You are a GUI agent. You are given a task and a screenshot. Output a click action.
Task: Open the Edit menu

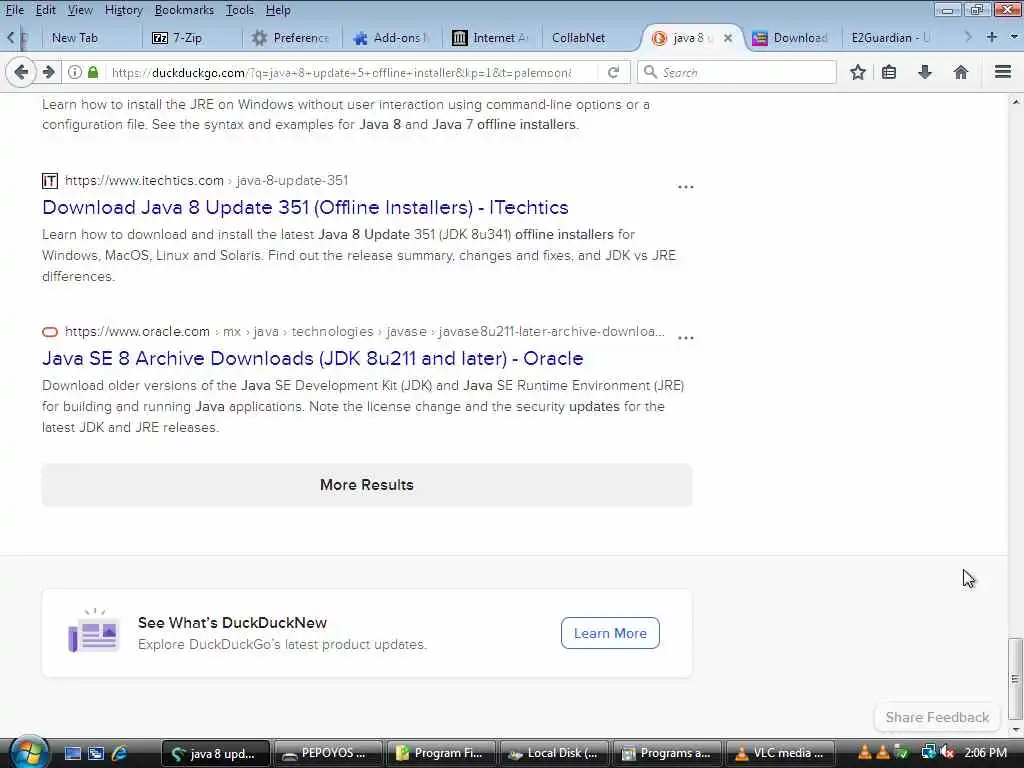click(45, 10)
